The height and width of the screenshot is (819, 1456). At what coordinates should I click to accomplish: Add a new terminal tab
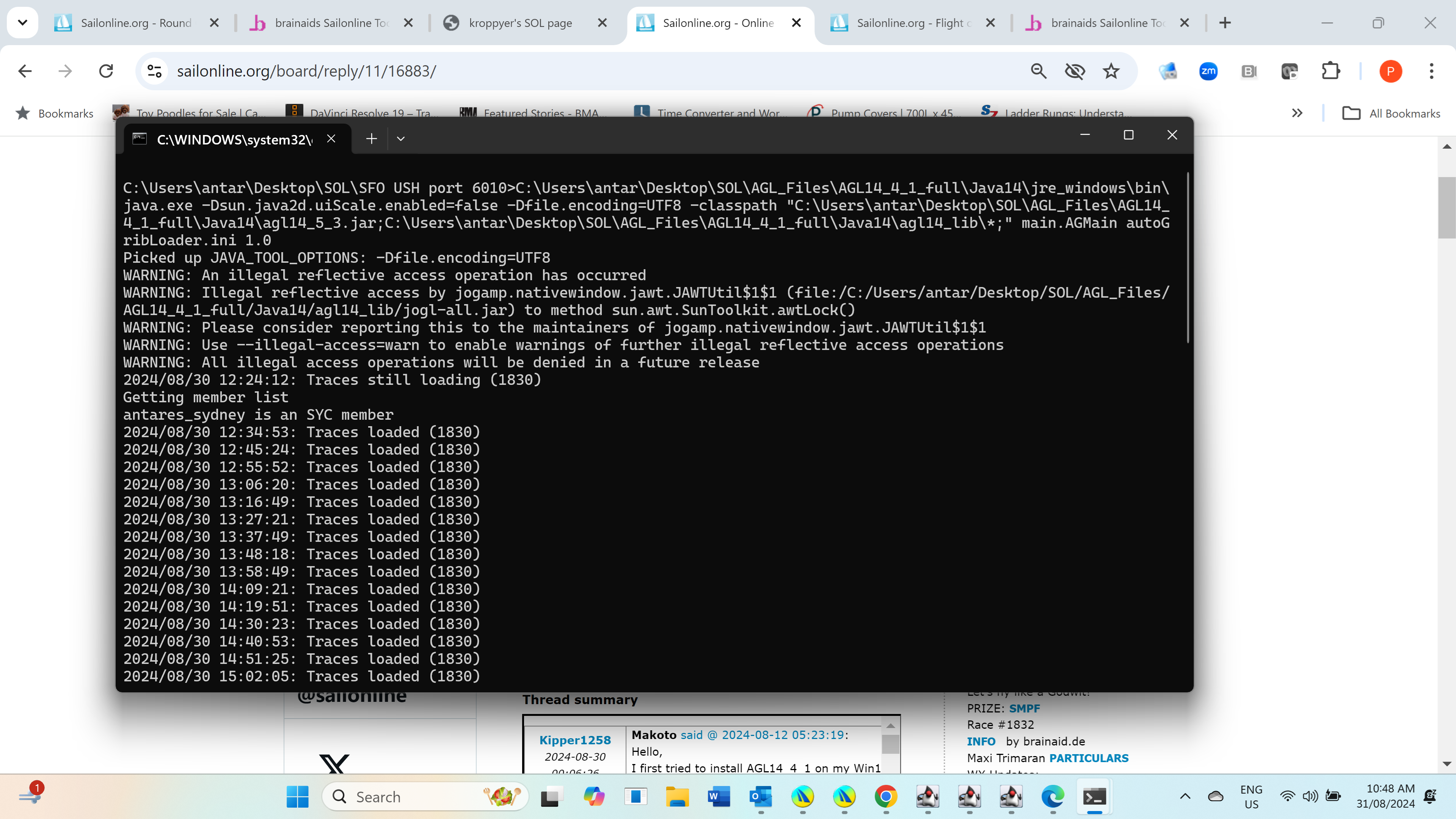tap(371, 138)
